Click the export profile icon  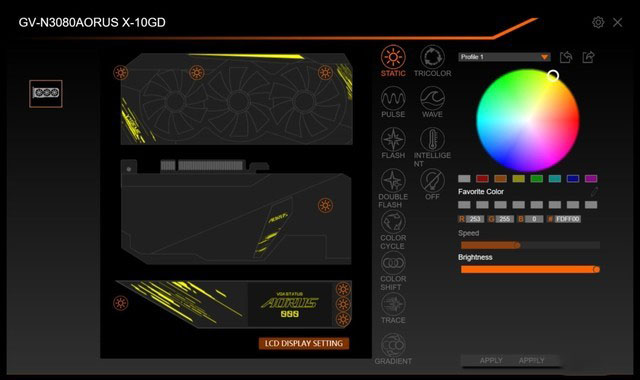point(588,57)
